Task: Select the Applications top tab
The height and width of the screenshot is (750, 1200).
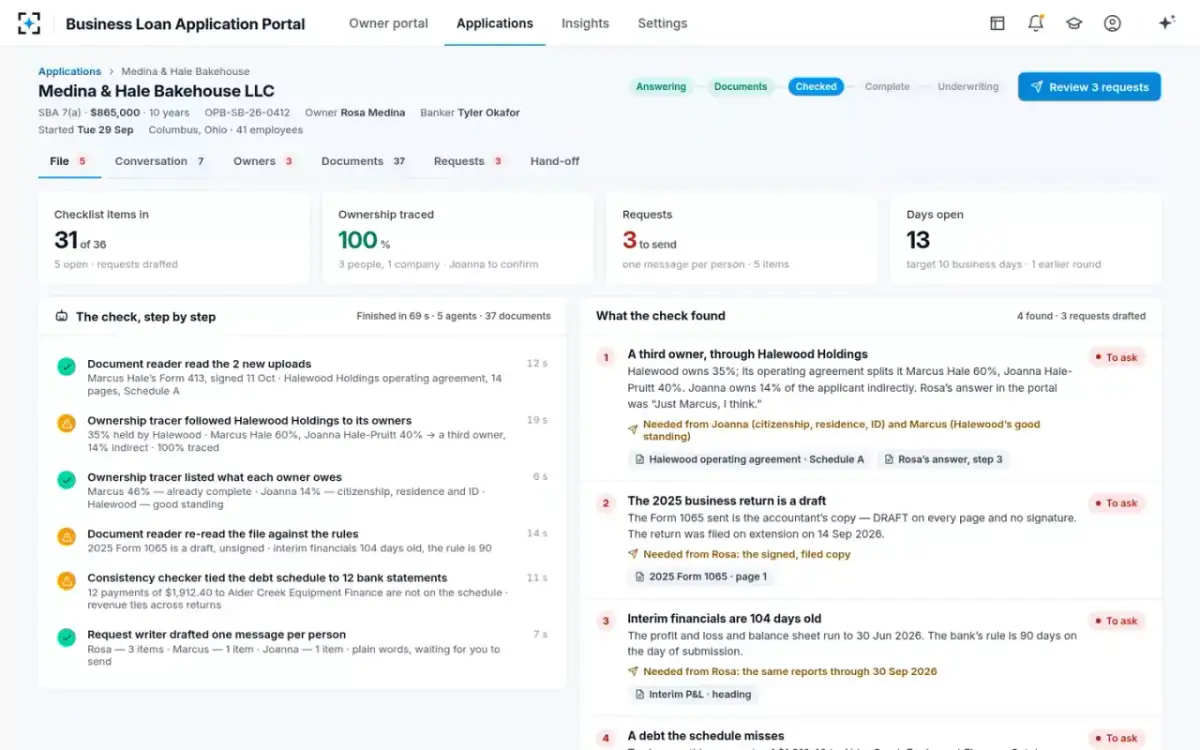Action: (x=495, y=23)
